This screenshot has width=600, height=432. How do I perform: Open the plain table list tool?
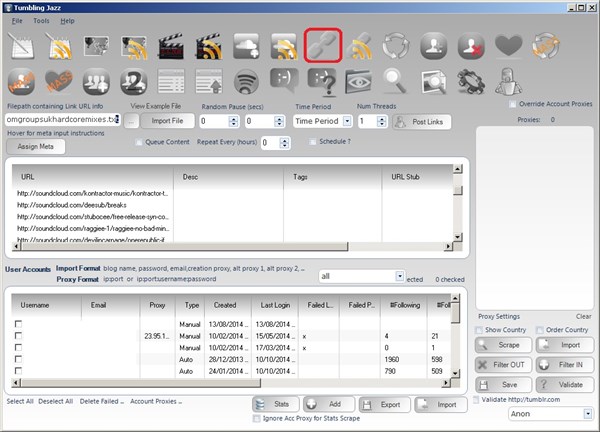point(171,81)
